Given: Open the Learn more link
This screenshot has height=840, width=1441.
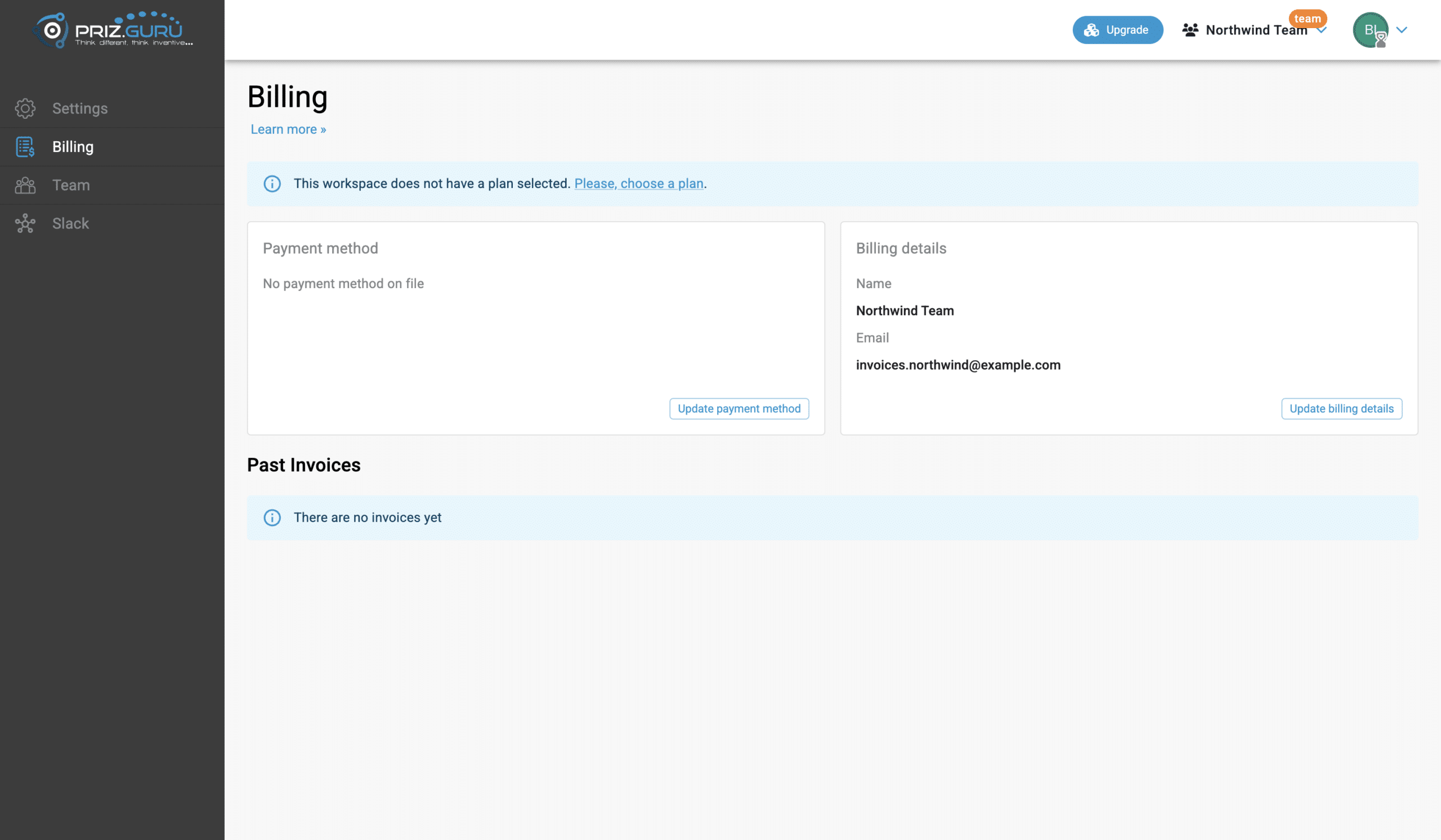Looking at the screenshot, I should tap(288, 129).
